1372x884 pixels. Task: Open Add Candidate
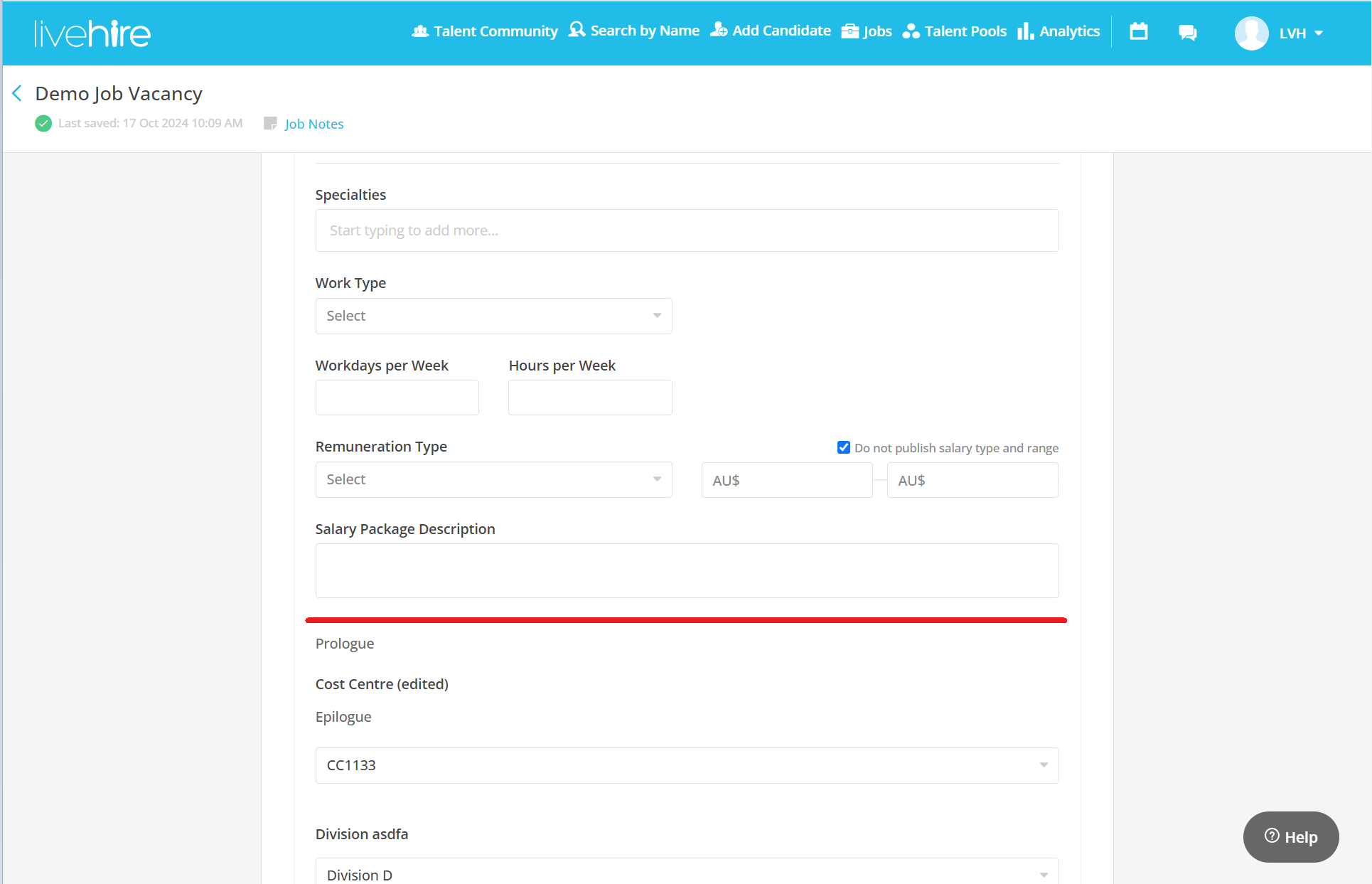pyautogui.click(x=770, y=31)
